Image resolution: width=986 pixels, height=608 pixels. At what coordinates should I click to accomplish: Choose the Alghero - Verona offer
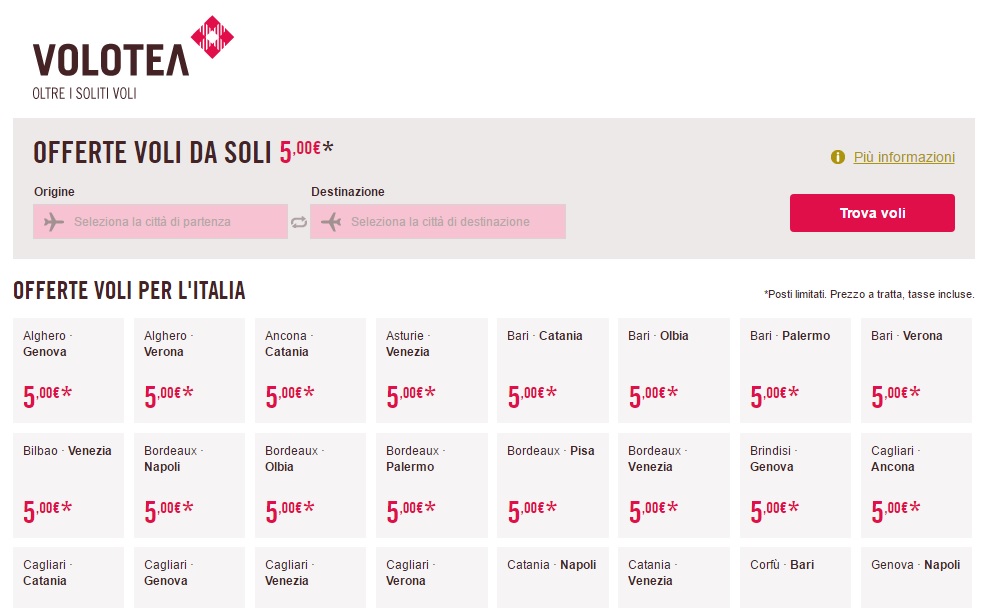tap(189, 370)
